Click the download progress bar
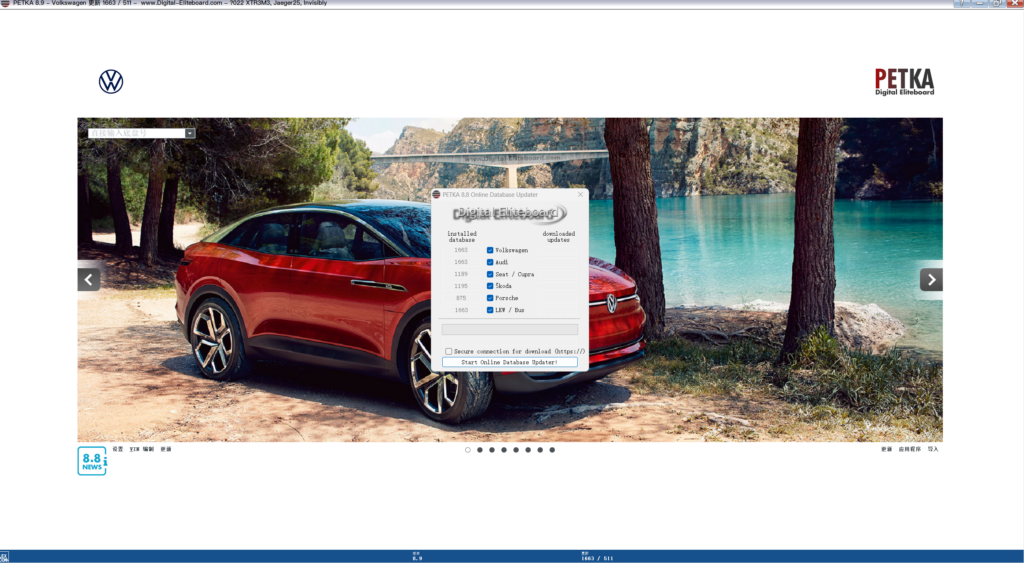 [509, 329]
